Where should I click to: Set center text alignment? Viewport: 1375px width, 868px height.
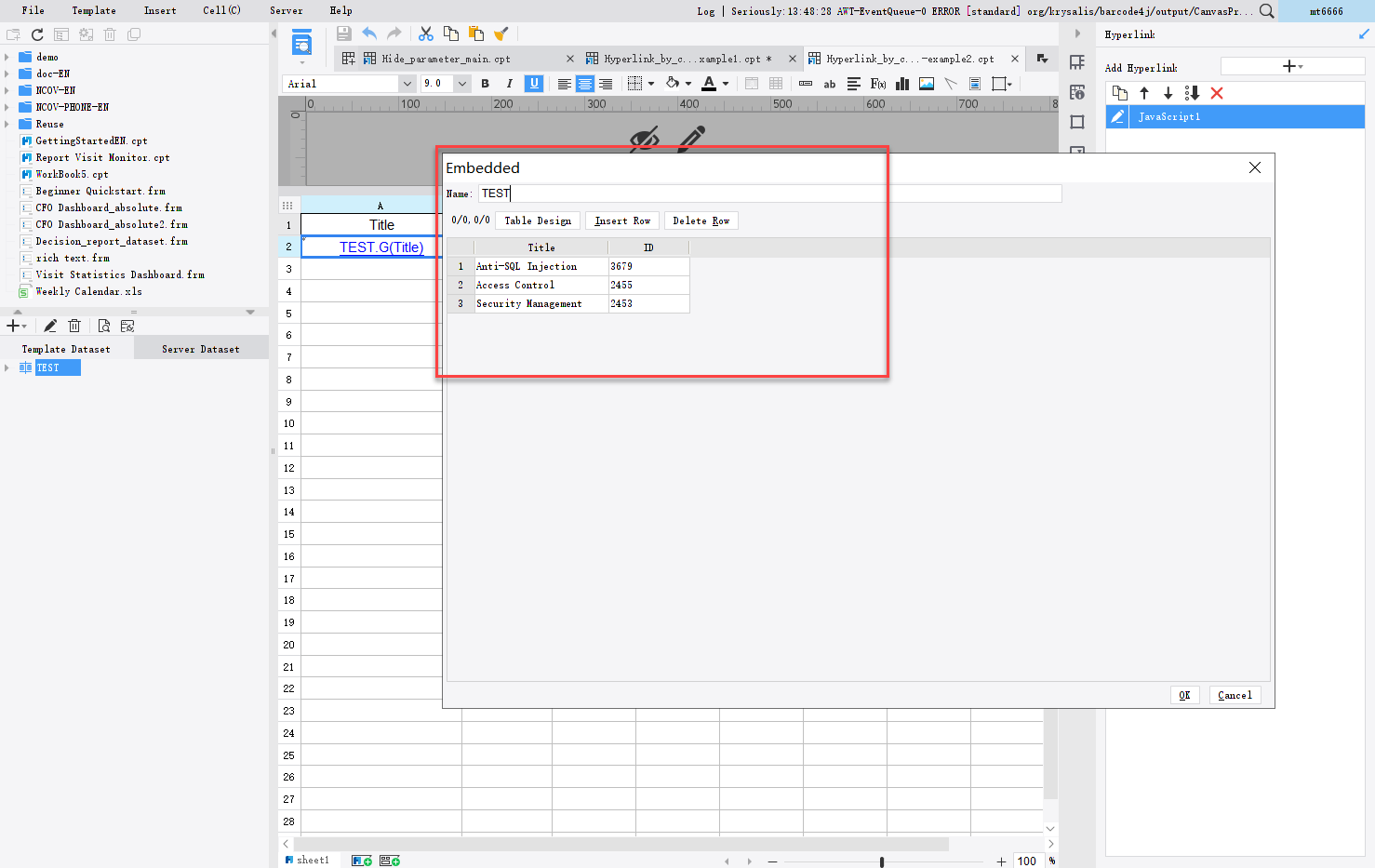pyautogui.click(x=585, y=84)
